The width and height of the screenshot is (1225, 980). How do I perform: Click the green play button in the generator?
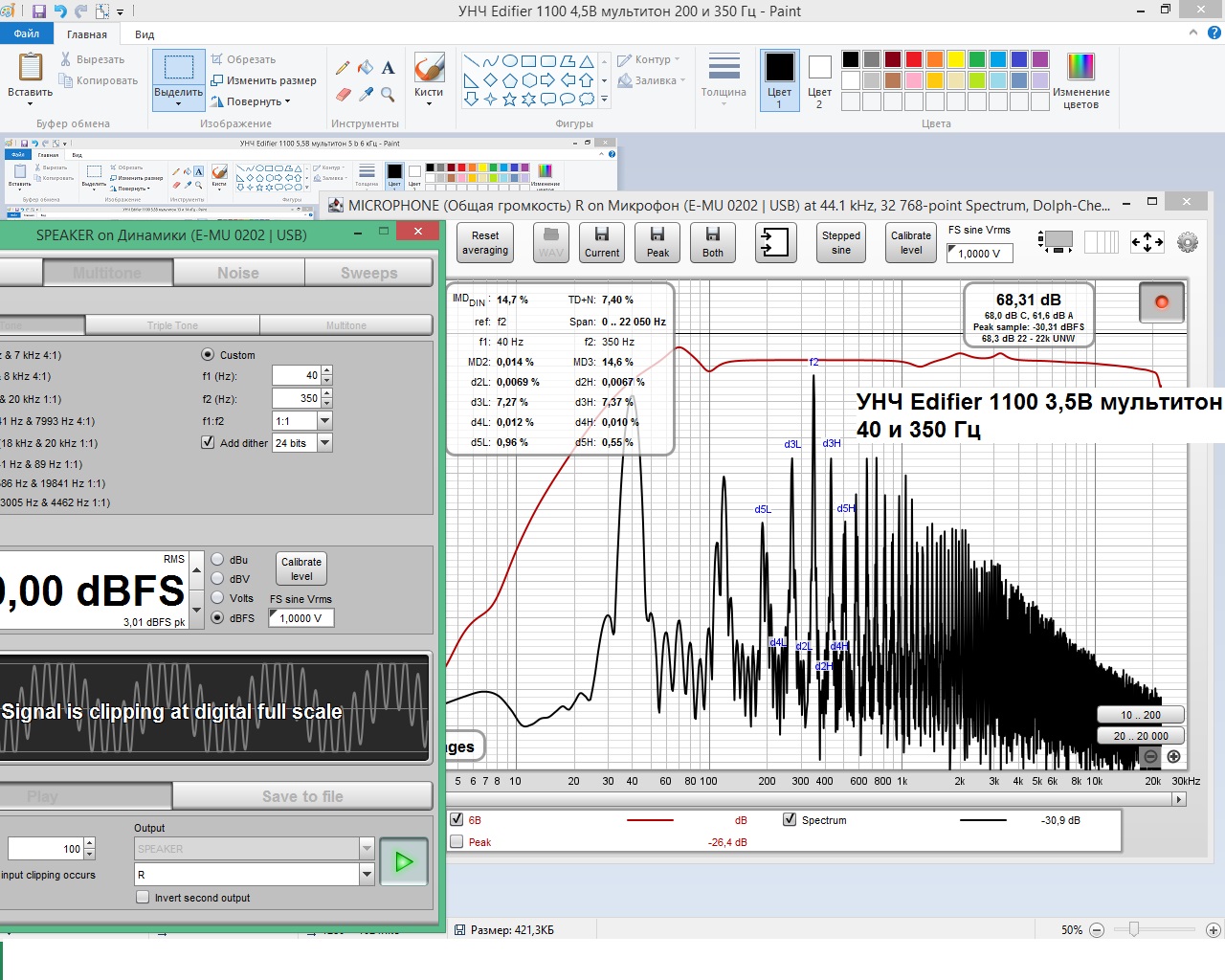click(404, 861)
